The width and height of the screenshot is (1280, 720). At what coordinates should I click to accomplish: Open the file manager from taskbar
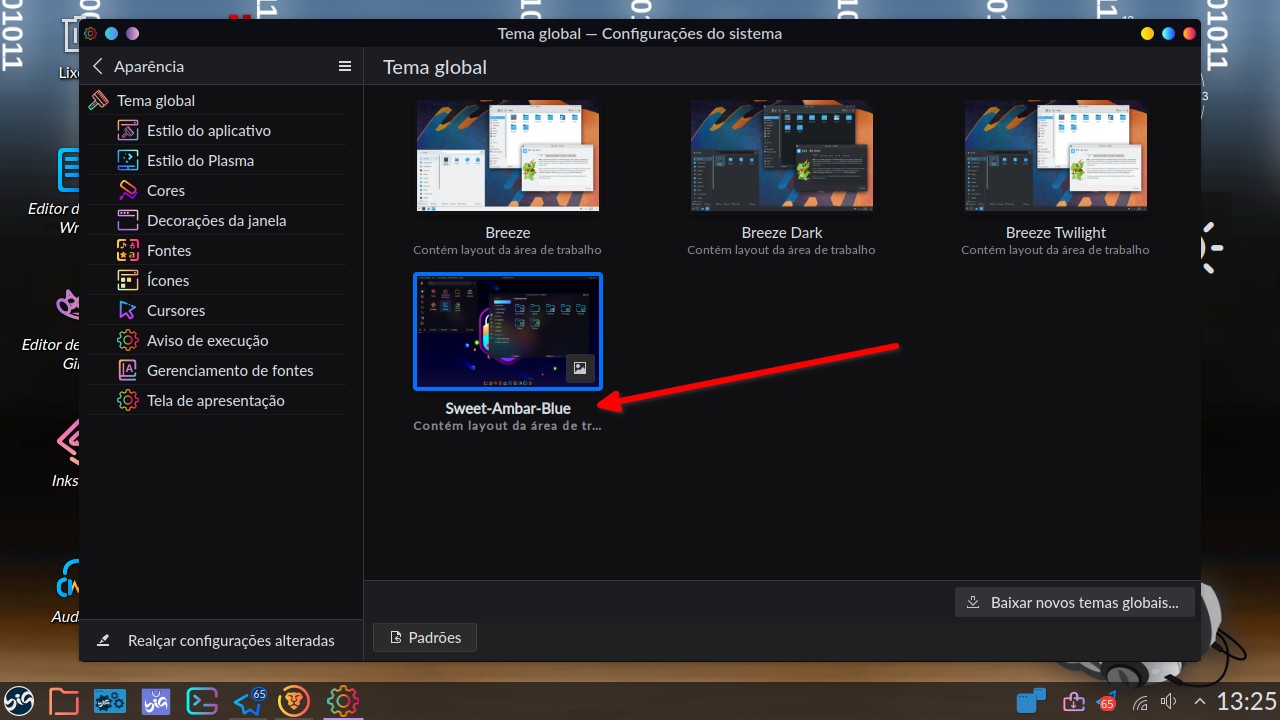tap(64, 702)
